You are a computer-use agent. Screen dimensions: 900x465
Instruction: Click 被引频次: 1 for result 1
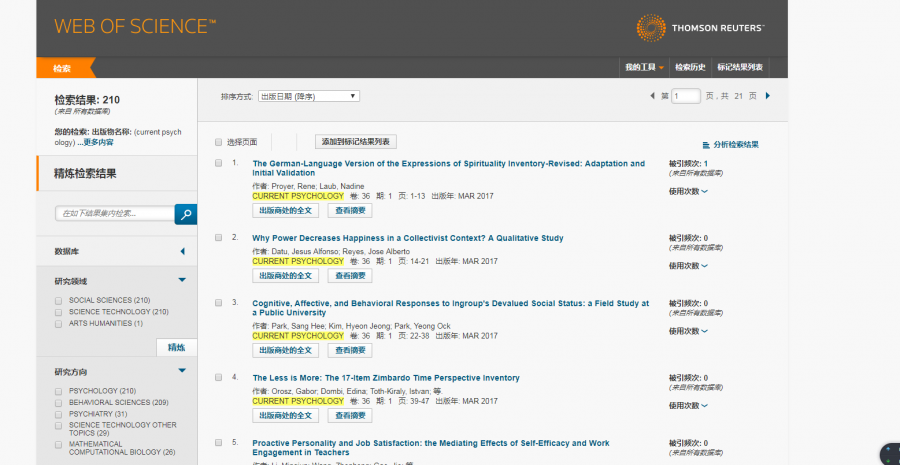click(x=688, y=164)
